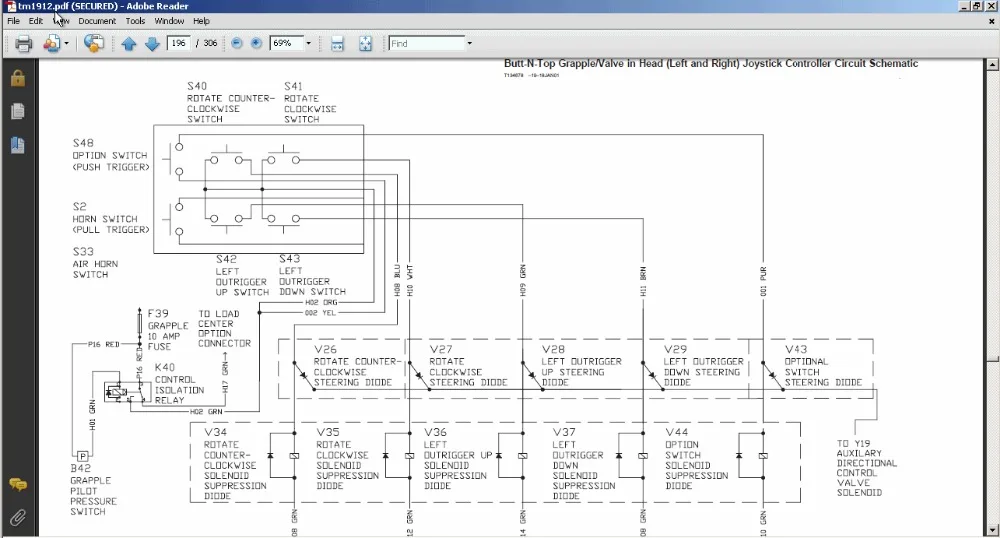
Task: Zoom out with the minus button
Action: click(x=237, y=44)
